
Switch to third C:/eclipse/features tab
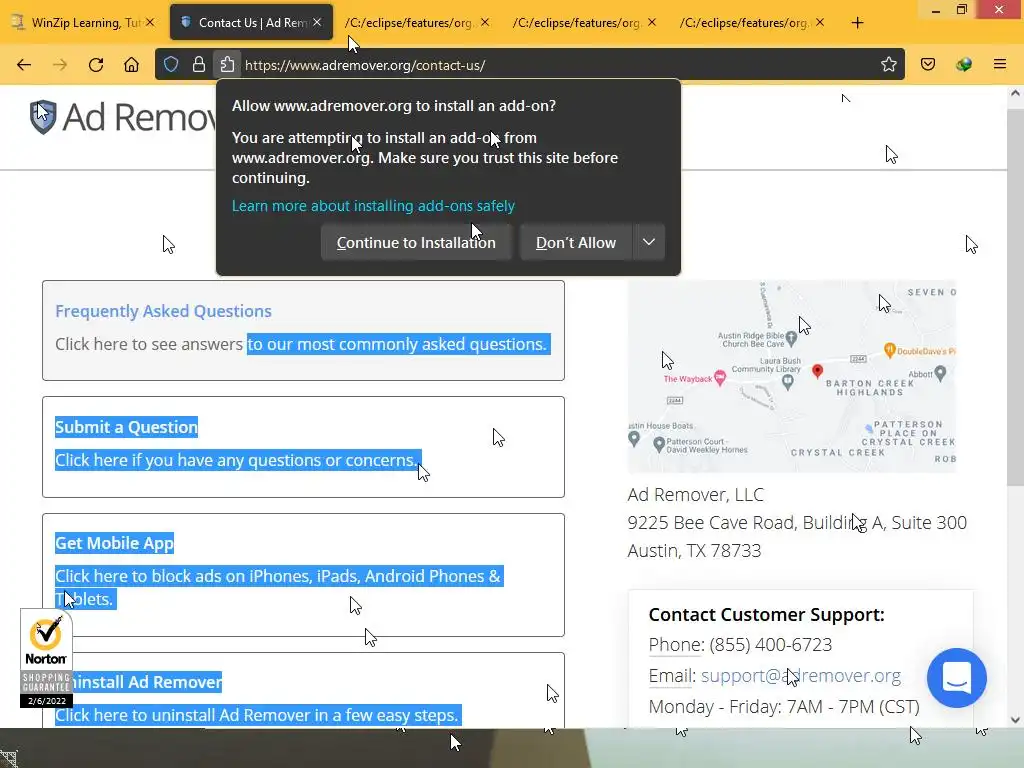(x=751, y=22)
